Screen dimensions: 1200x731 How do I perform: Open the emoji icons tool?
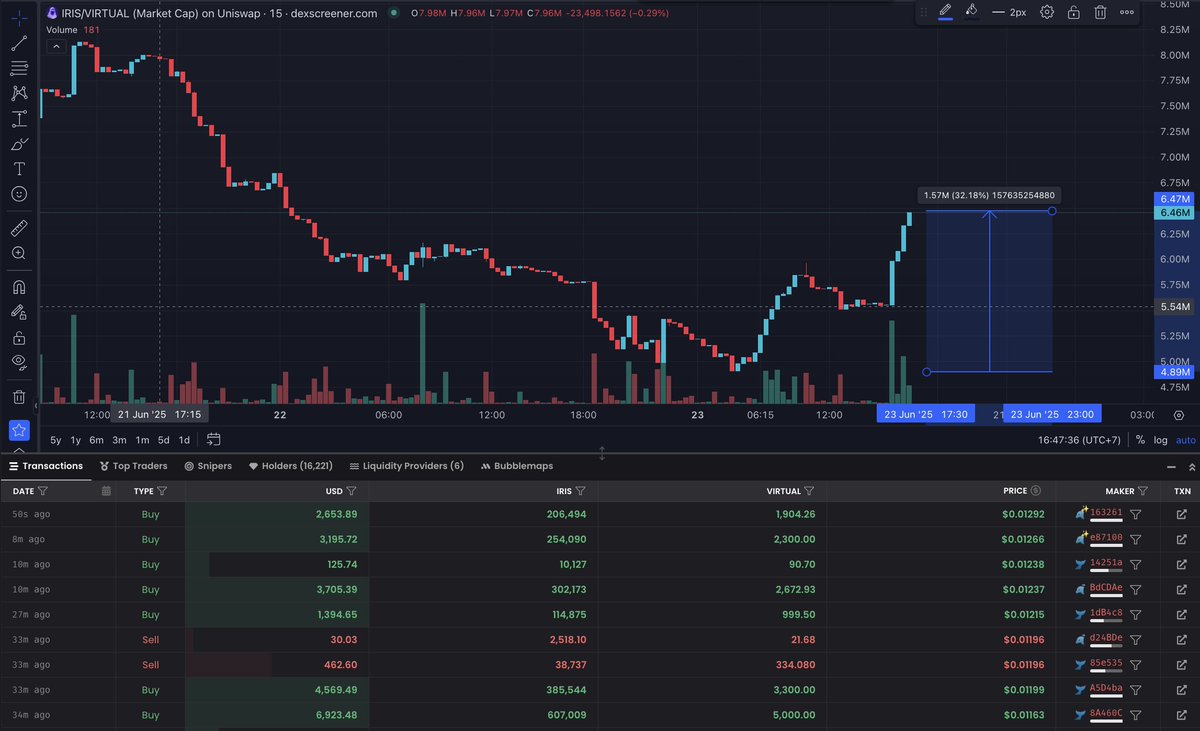click(19, 194)
